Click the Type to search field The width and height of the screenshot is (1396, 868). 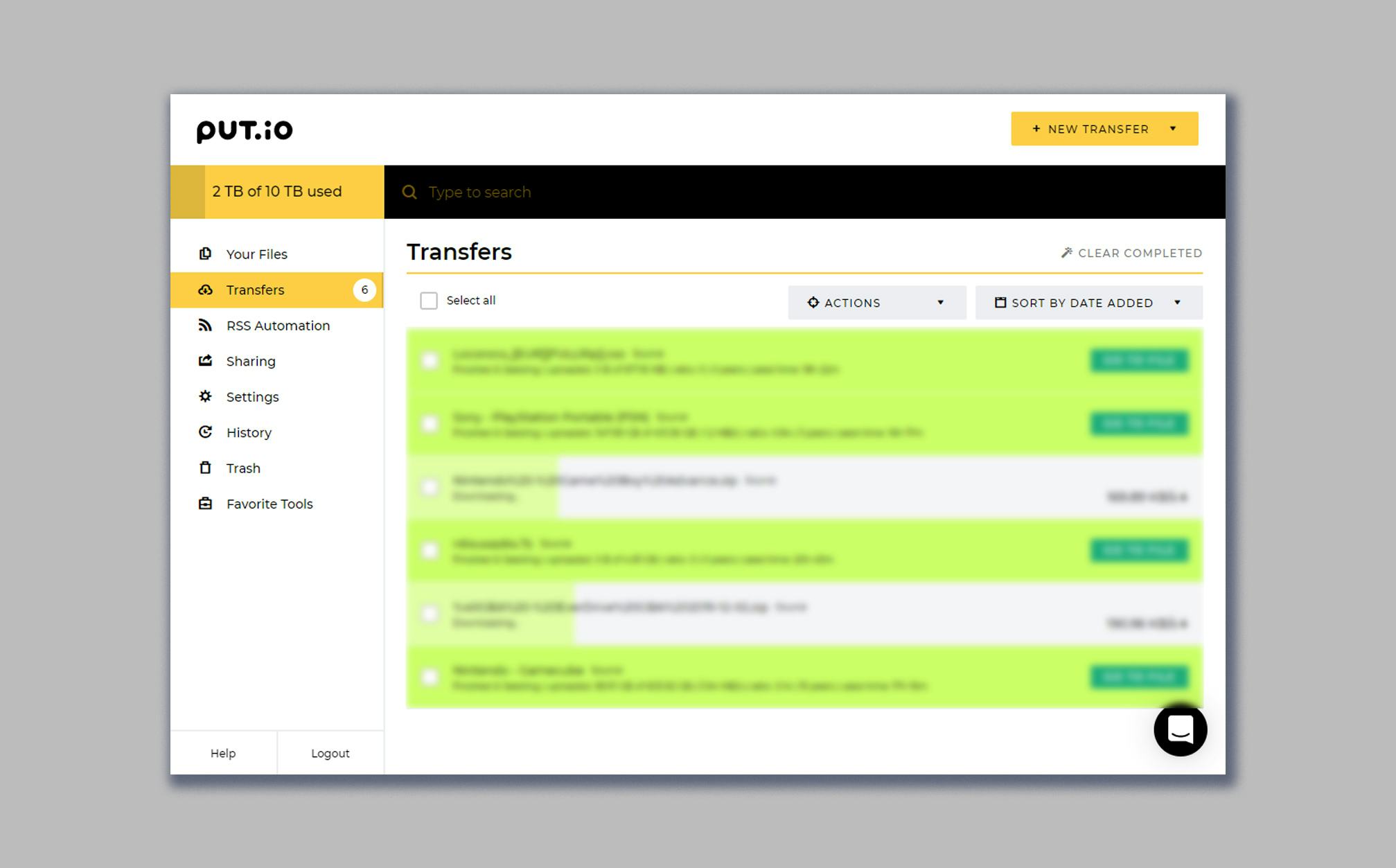[x=479, y=193]
